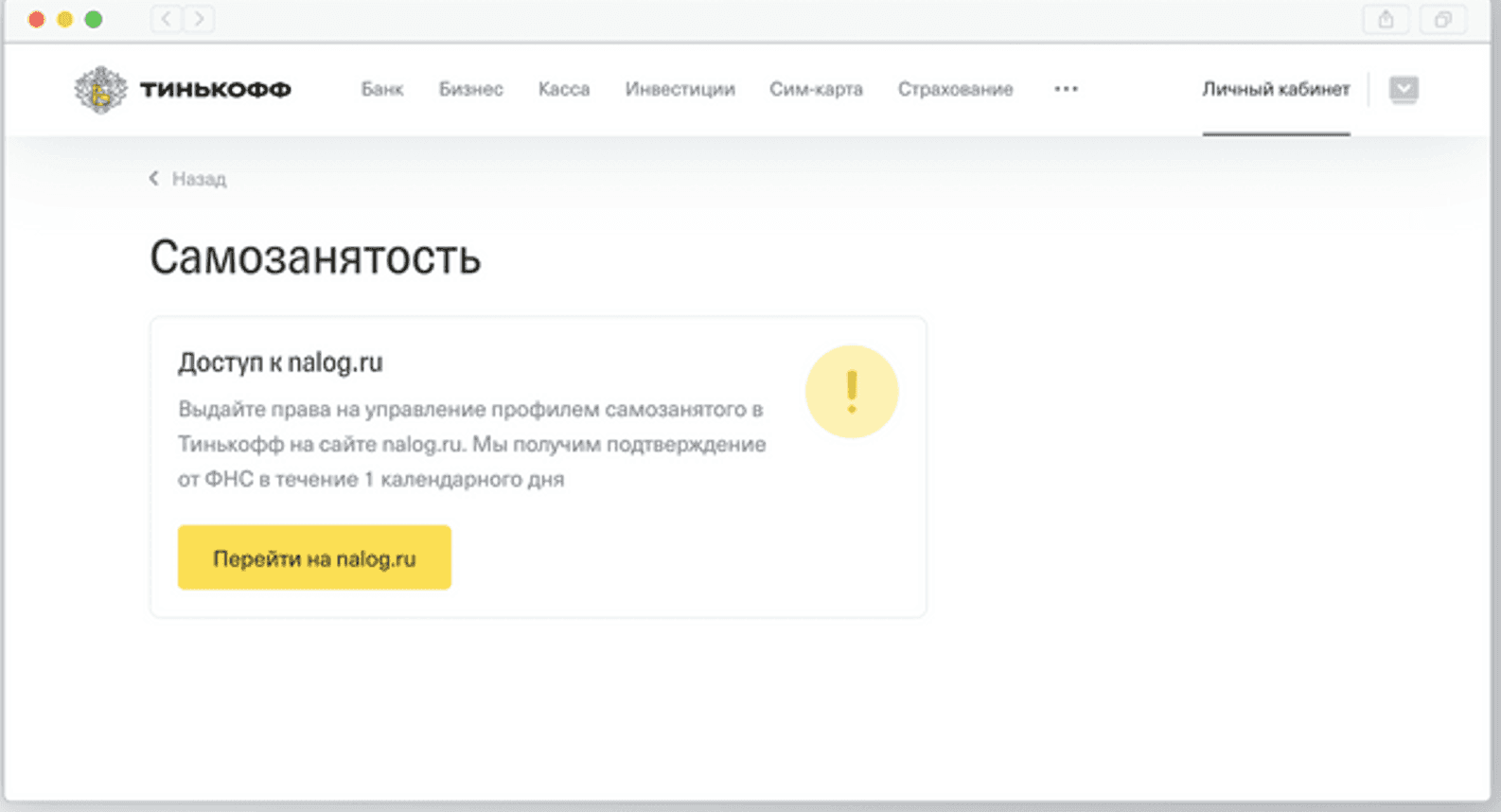Open the Бизнес section
The width and height of the screenshot is (1501, 812).
point(470,89)
